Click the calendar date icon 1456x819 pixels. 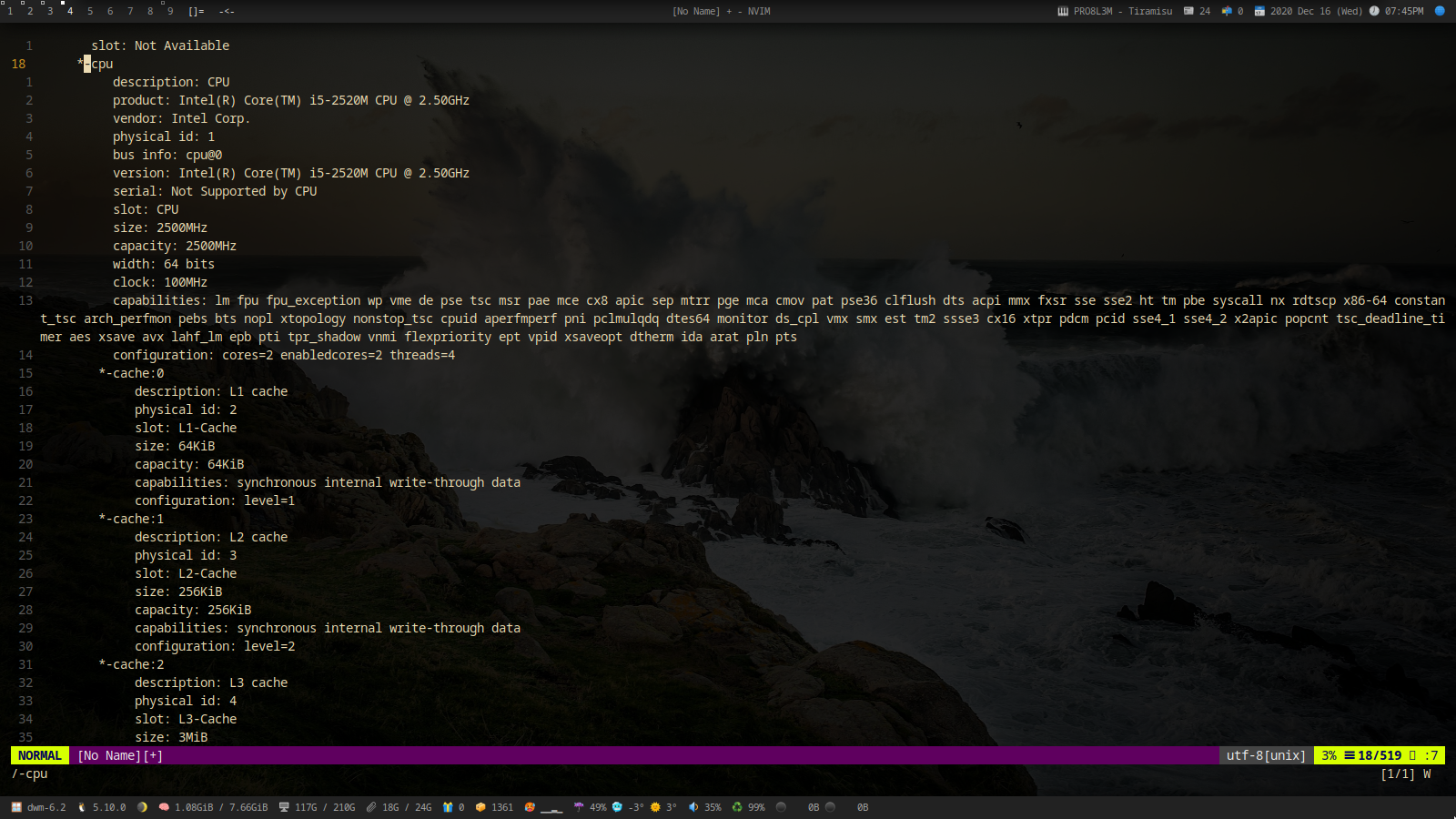click(1259, 12)
